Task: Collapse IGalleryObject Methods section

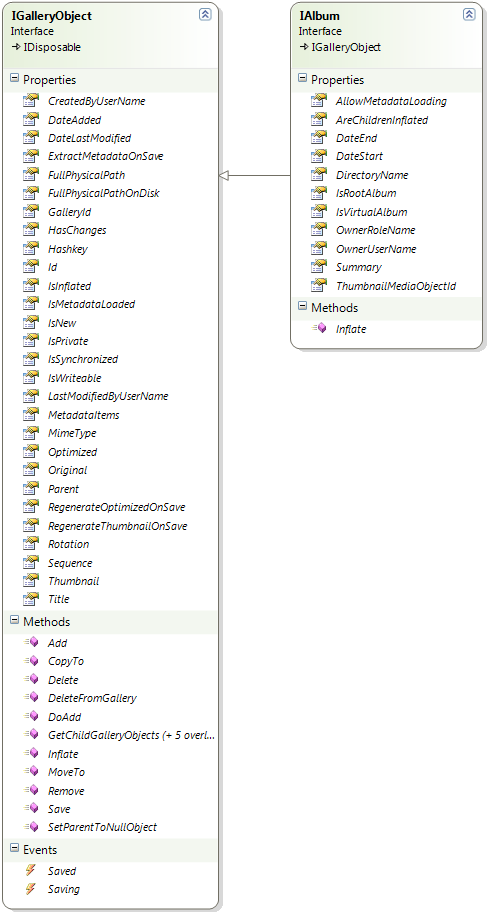Action: (x=15, y=621)
